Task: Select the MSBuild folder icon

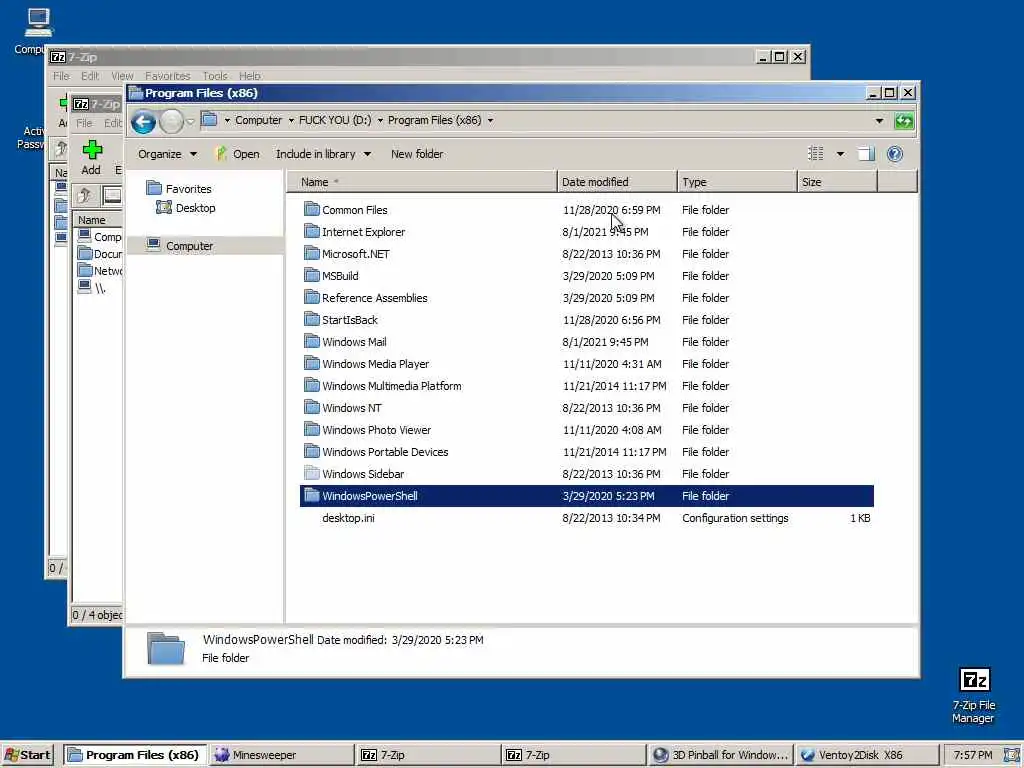Action: click(312, 276)
